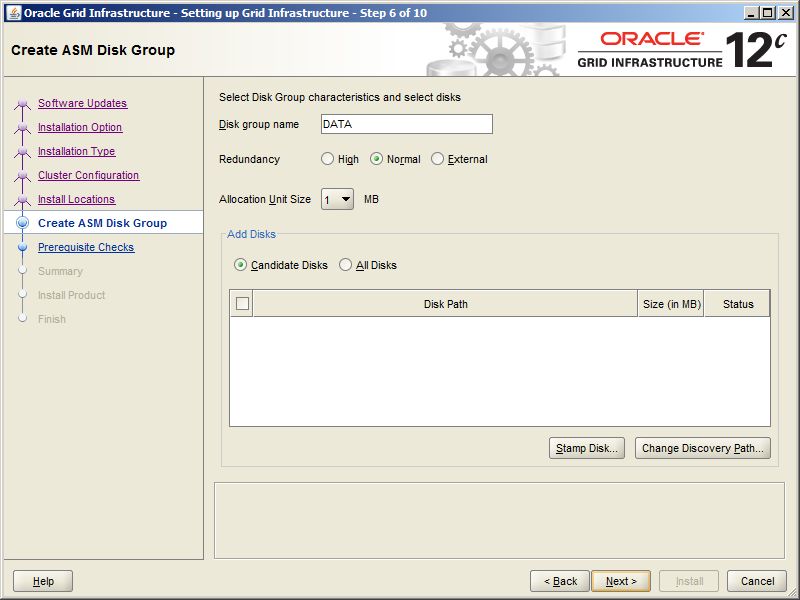
Task: Open Help
Action: (43, 581)
